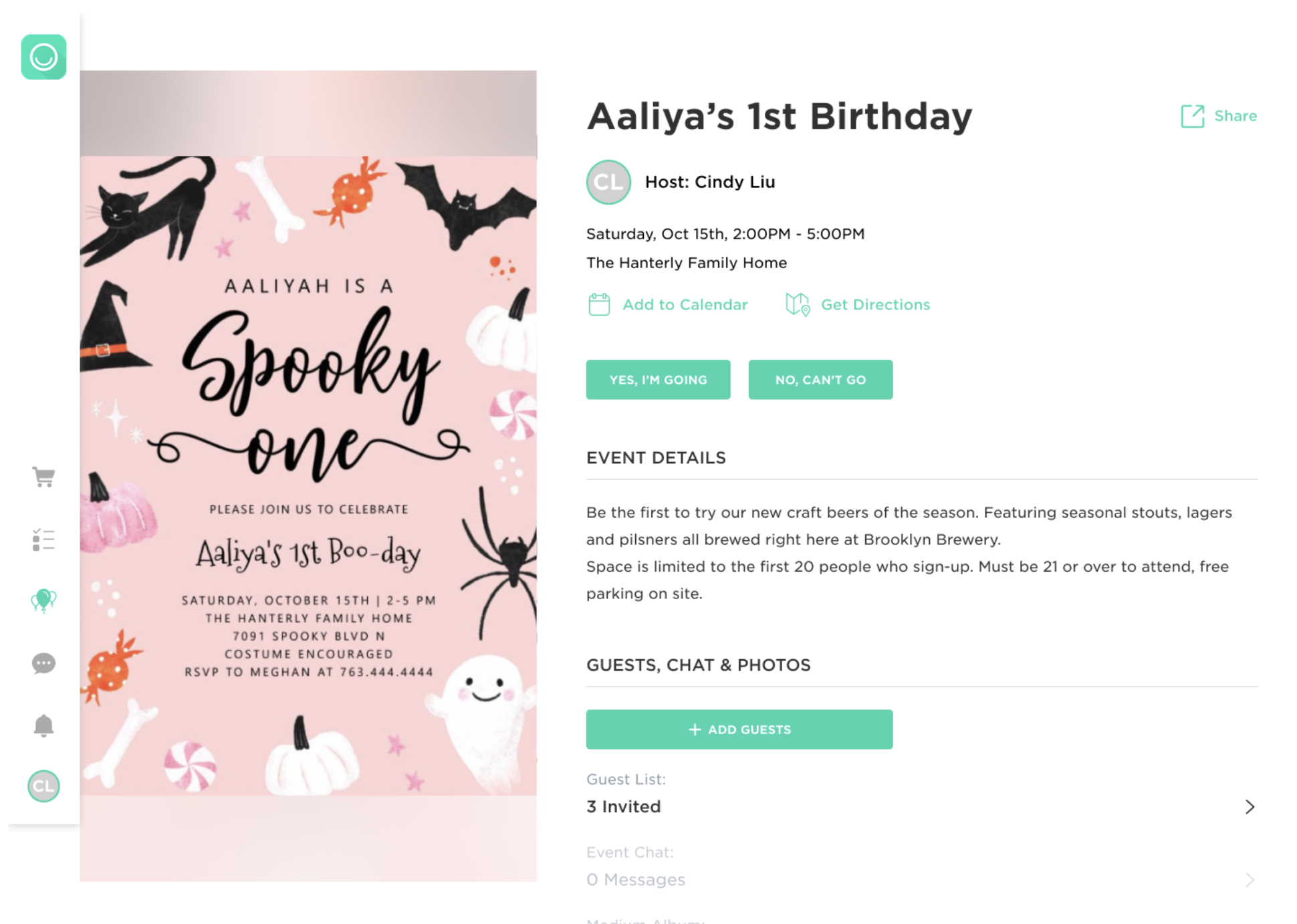1297x924 pixels.
Task: Open the Spooky One invitation image
Action: pos(308,475)
